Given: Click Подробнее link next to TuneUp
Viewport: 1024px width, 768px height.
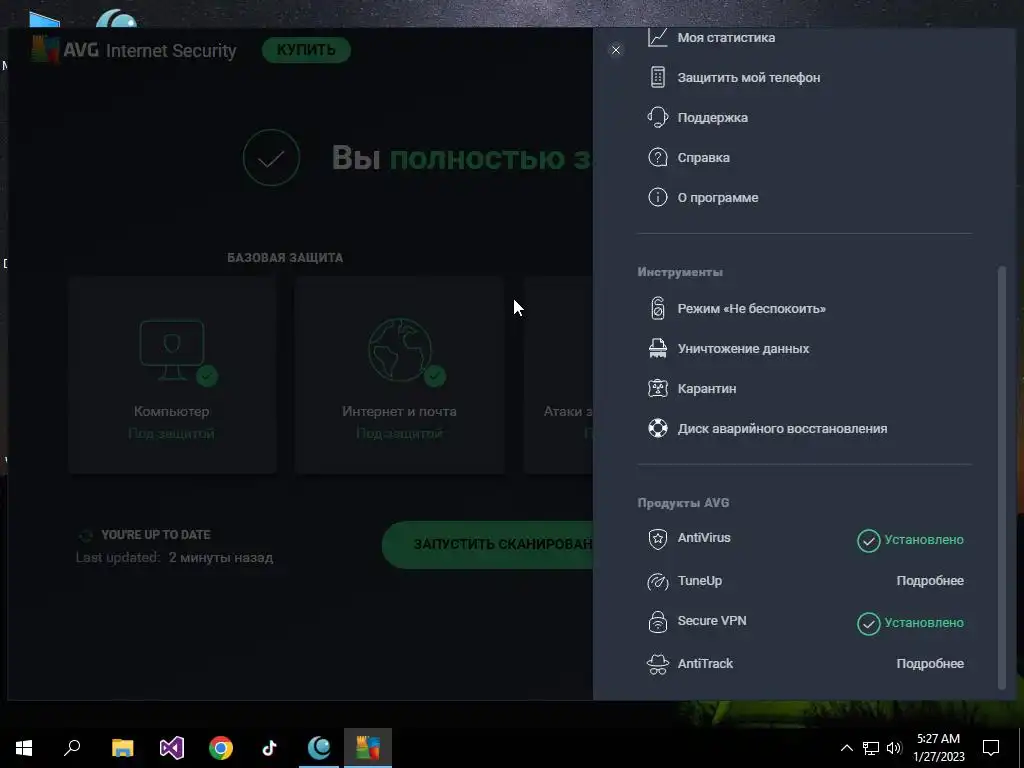Looking at the screenshot, I should (x=930, y=581).
